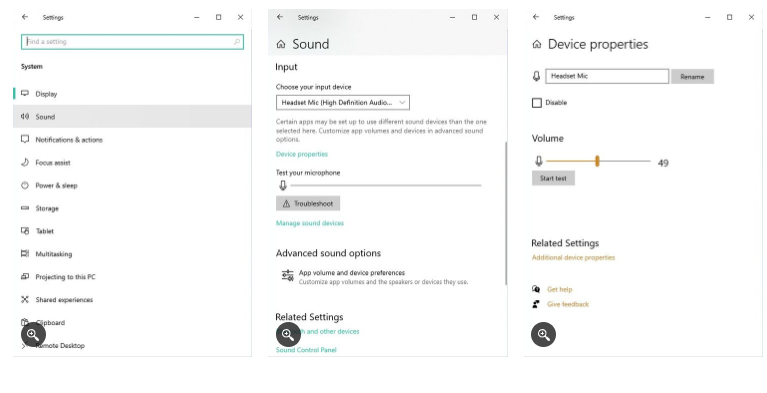Screen dimensions: 767x393
Task: Select Tablet in the sidebar
Action: click(x=132, y=231)
